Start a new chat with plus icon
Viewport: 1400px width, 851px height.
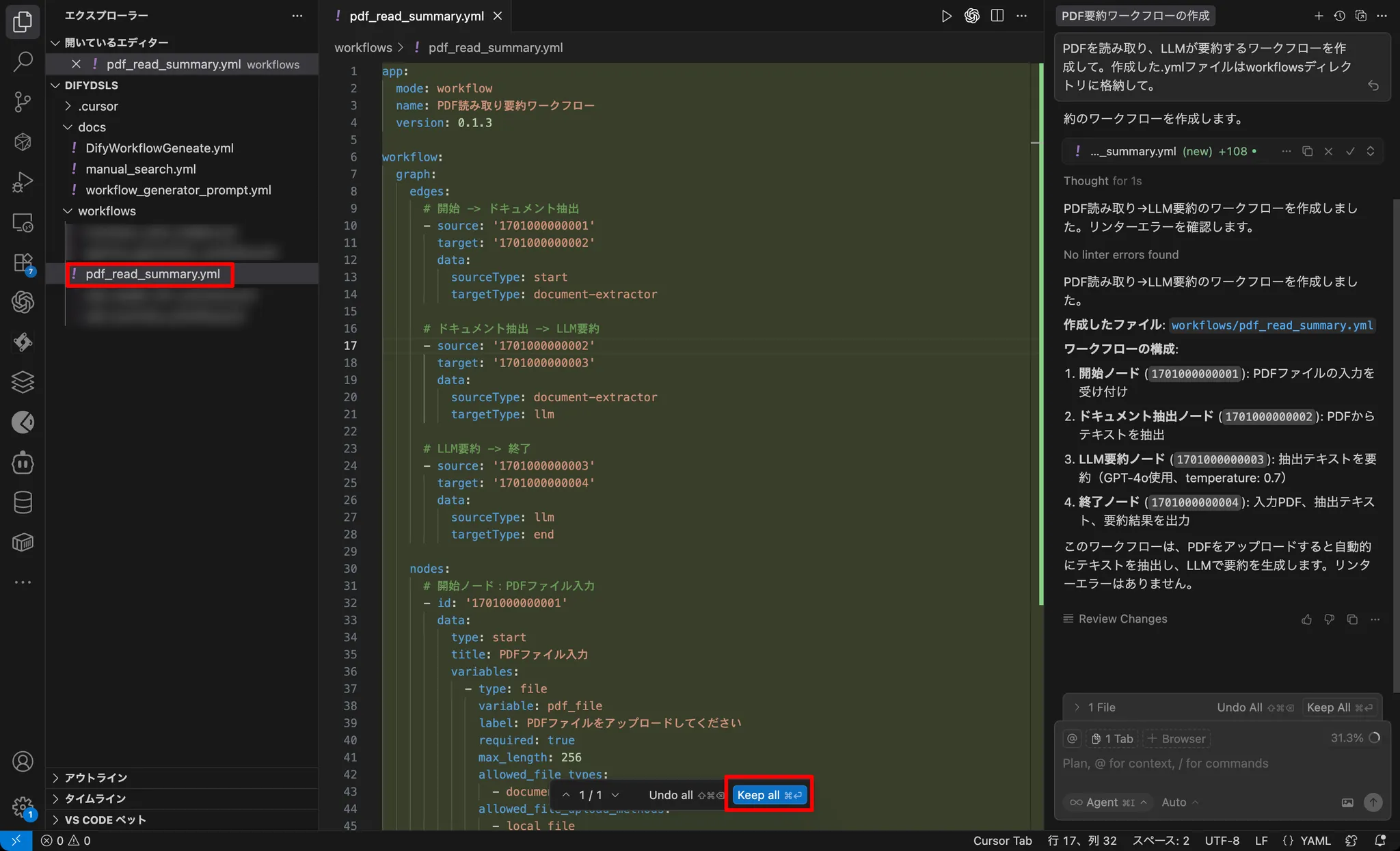(x=1319, y=16)
